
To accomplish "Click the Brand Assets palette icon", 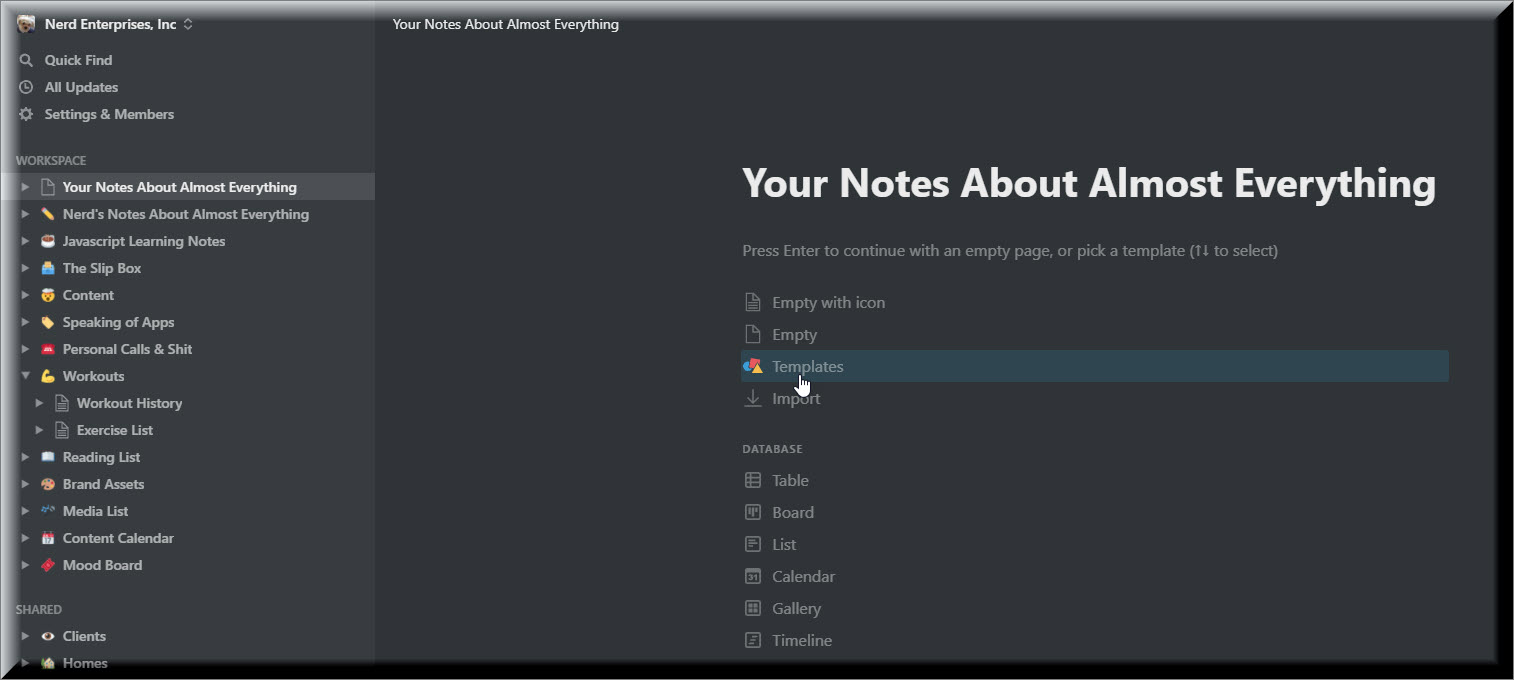I will click(47, 484).
